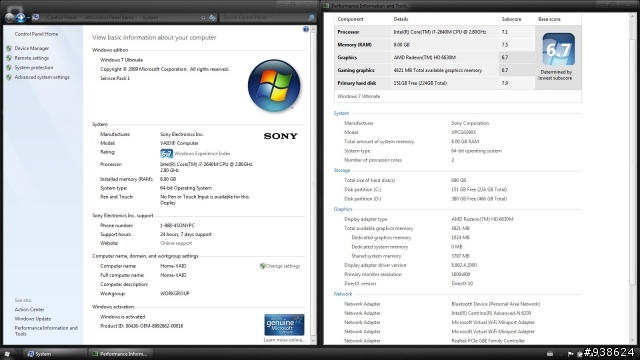Open System protection from the sidebar
Image resolution: width=640 pixels, height=360 pixels.
point(34,67)
